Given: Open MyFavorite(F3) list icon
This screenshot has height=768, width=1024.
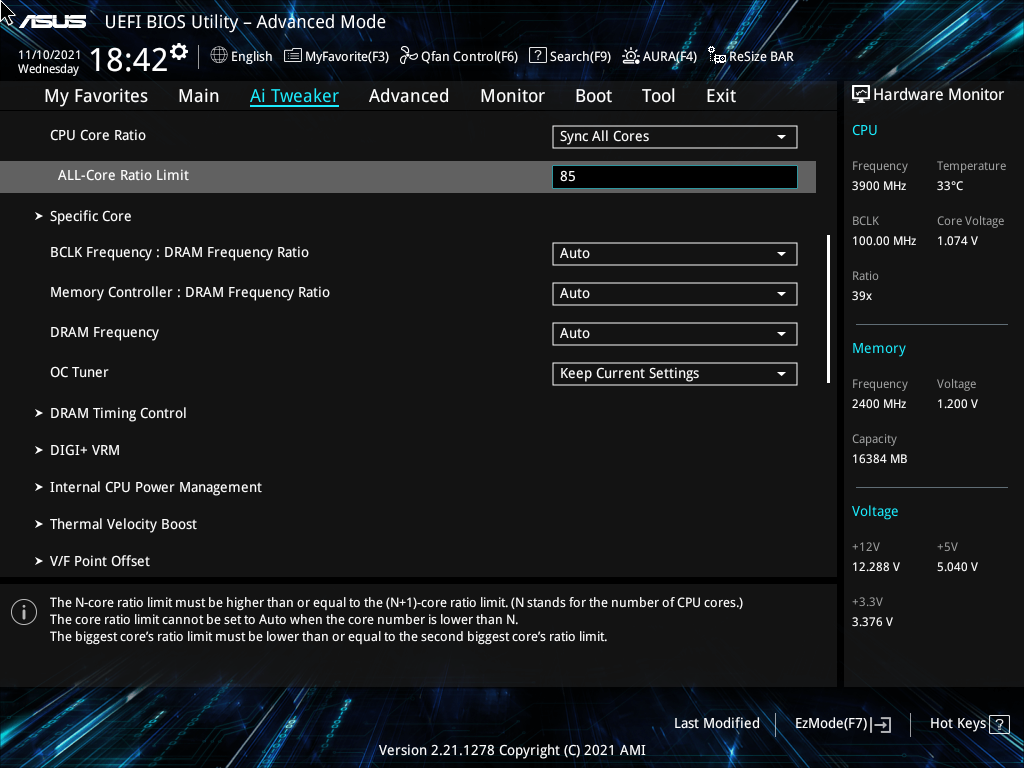Looking at the screenshot, I should (293, 56).
